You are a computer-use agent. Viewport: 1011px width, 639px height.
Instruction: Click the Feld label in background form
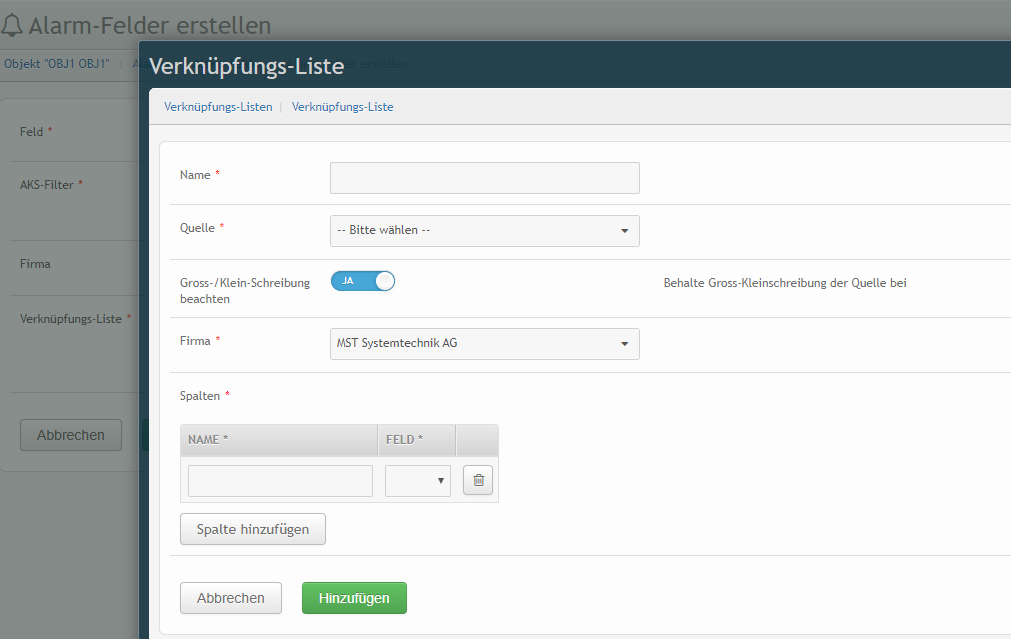[32, 132]
